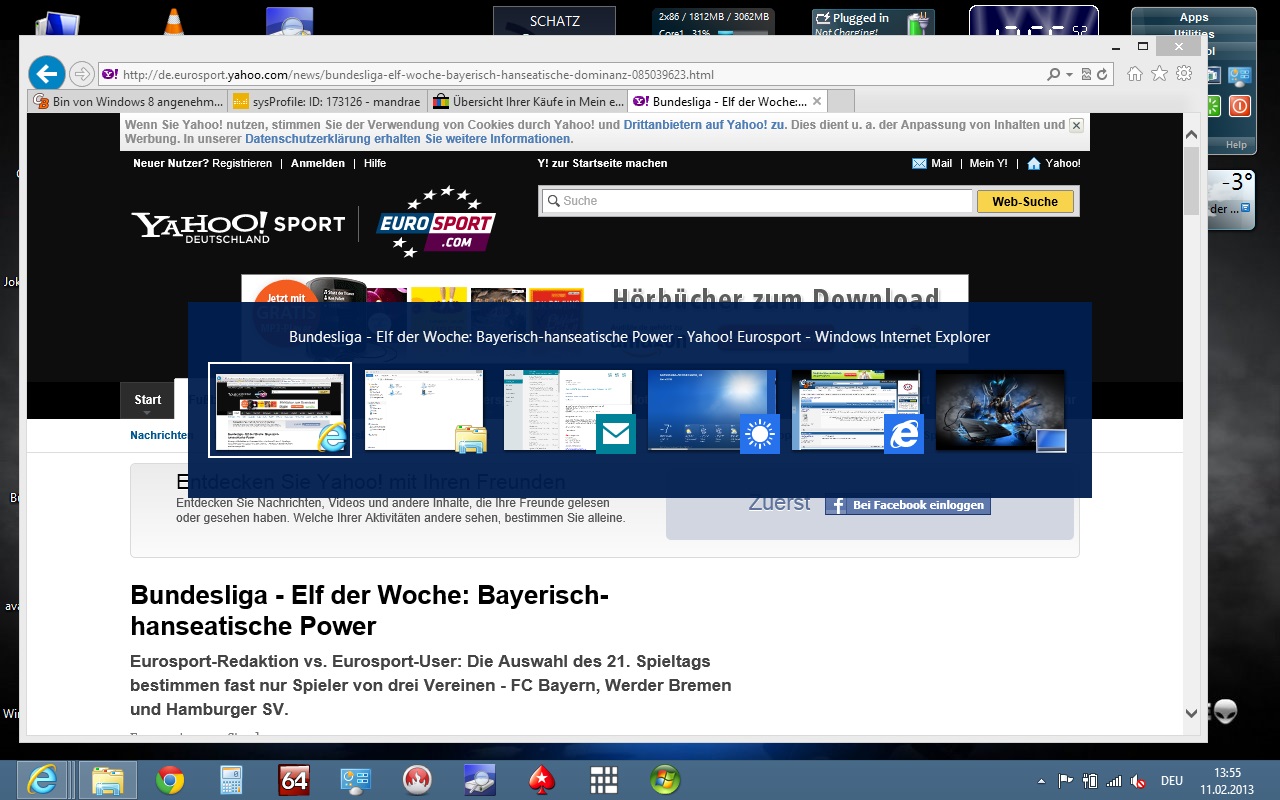Screen dimensions: 1280x800
Task: Click the Registrieren link
Action: (x=242, y=163)
